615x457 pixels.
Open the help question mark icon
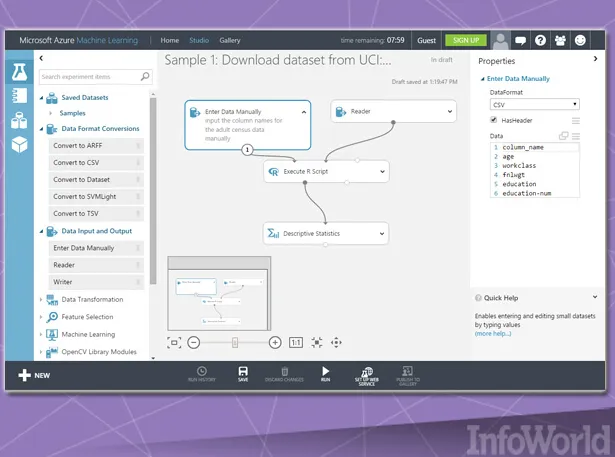(540, 40)
